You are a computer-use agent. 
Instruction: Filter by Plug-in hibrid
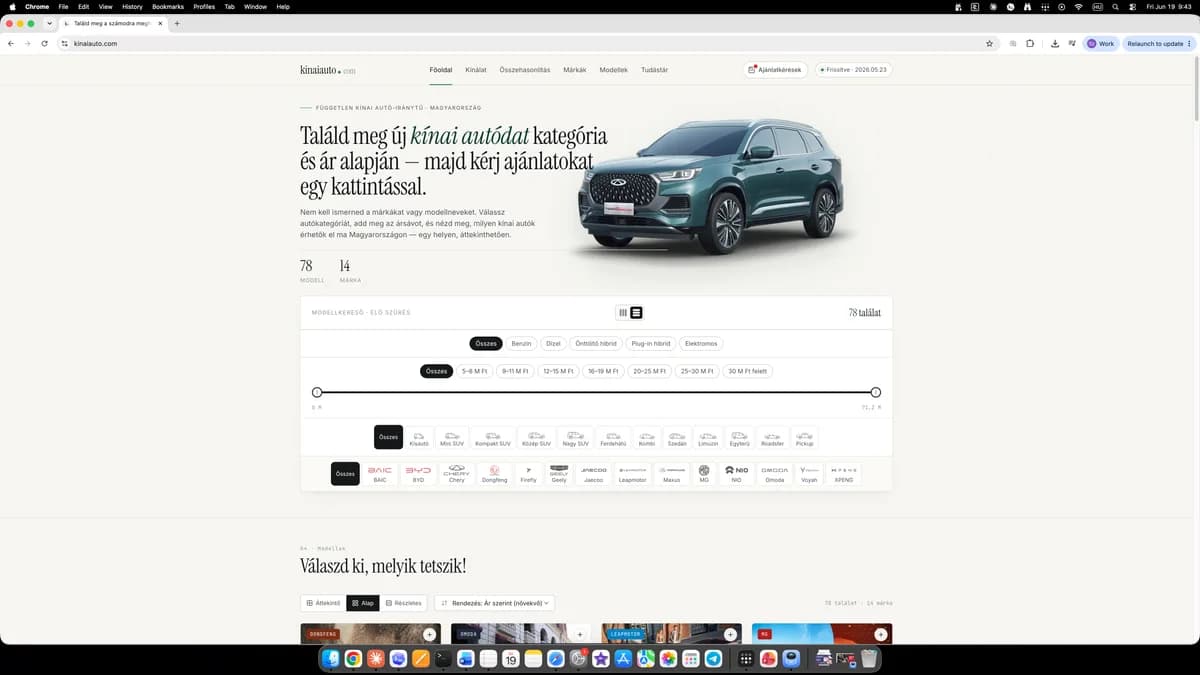[651, 343]
